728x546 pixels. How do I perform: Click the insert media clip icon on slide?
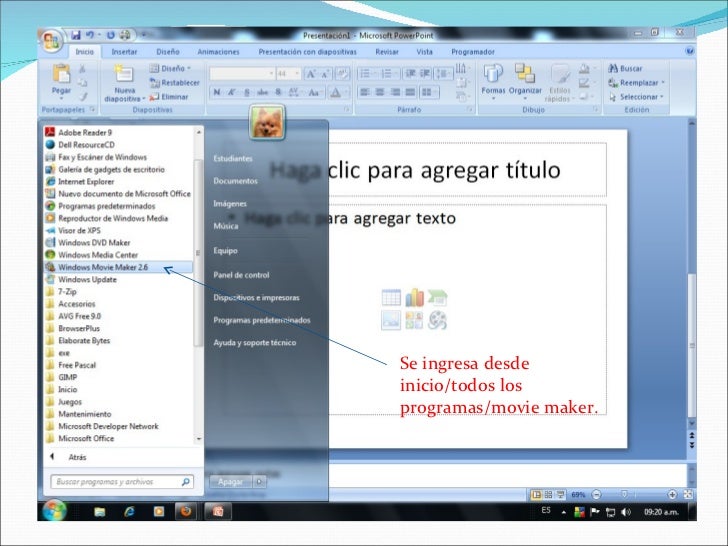pos(437,320)
